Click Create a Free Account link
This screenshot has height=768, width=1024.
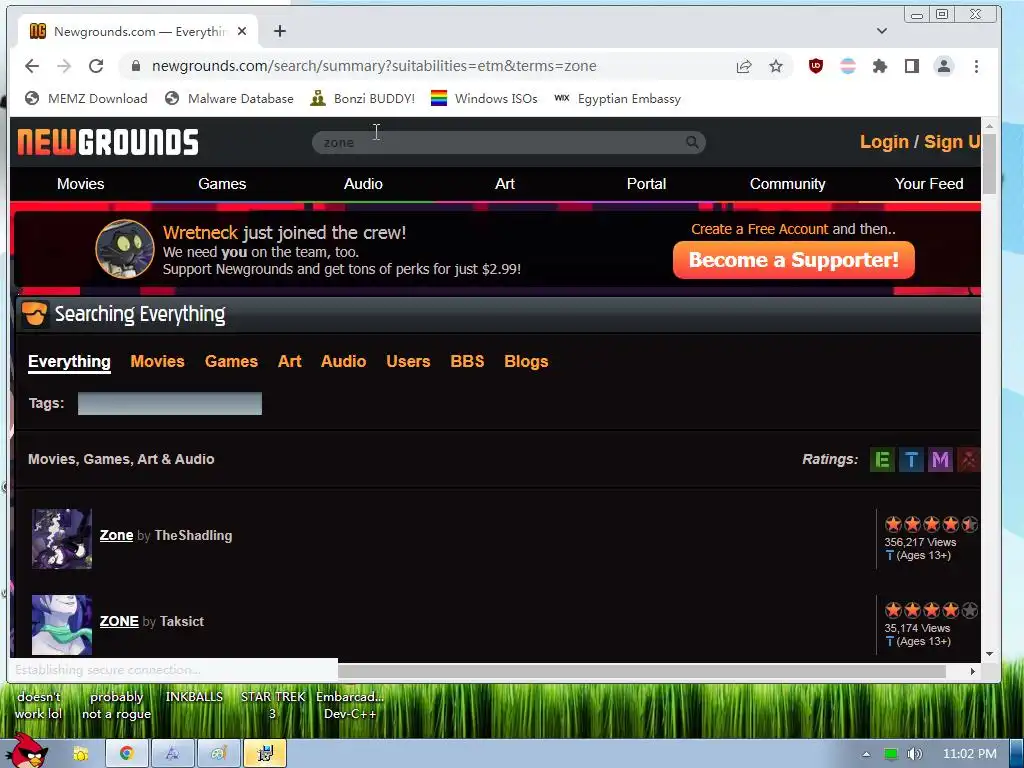coord(760,229)
